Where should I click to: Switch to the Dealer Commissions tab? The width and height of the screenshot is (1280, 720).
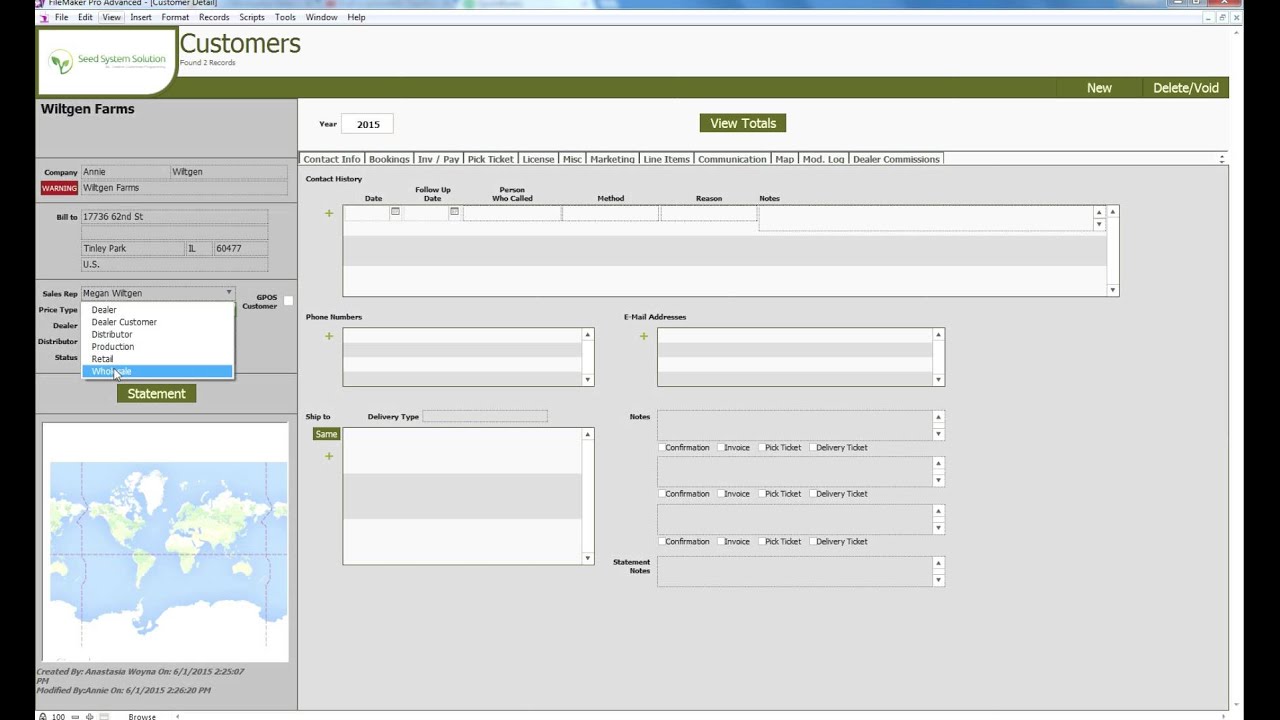click(x=896, y=159)
